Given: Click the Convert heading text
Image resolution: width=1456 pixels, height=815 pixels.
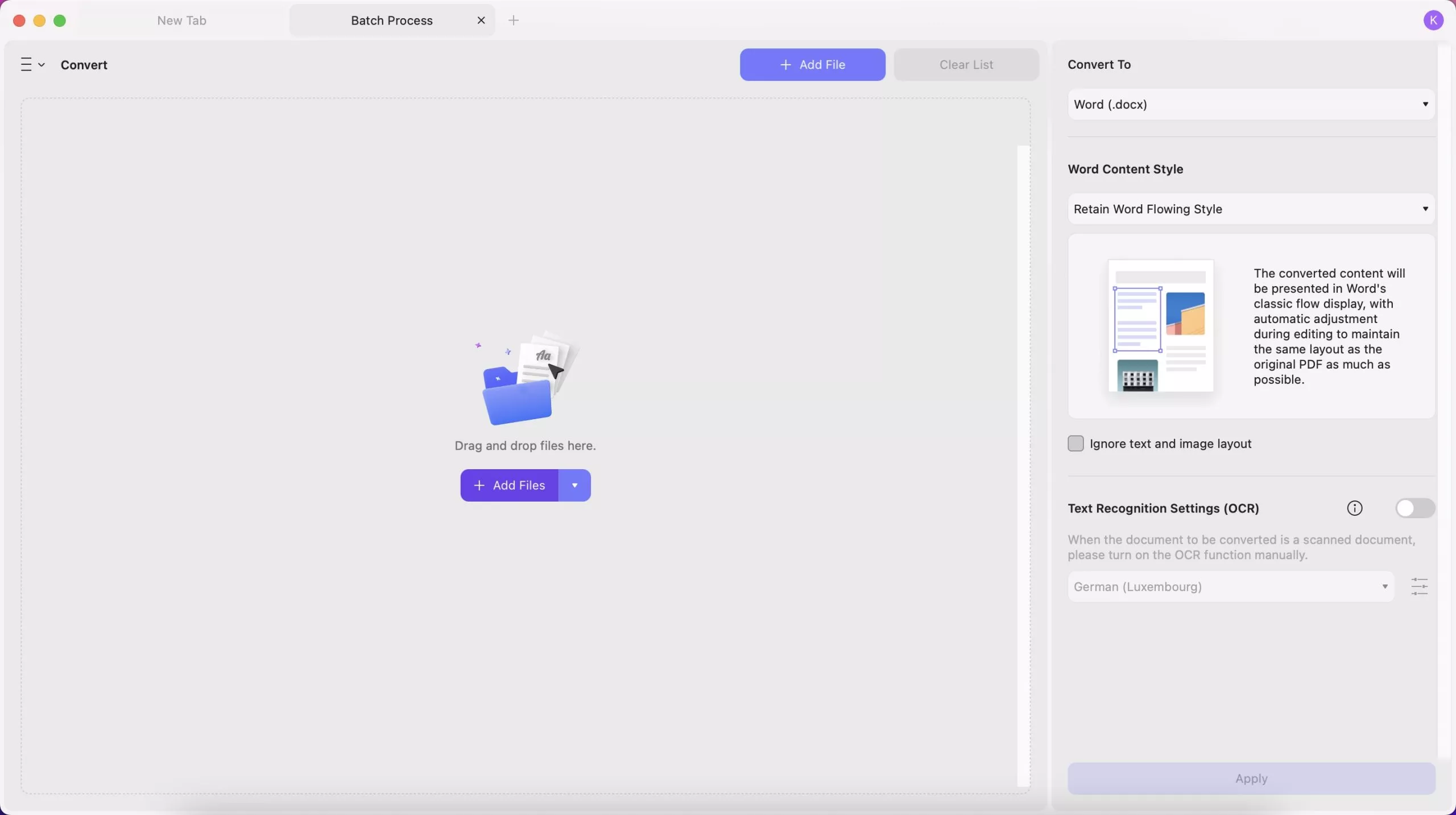Looking at the screenshot, I should point(84,65).
